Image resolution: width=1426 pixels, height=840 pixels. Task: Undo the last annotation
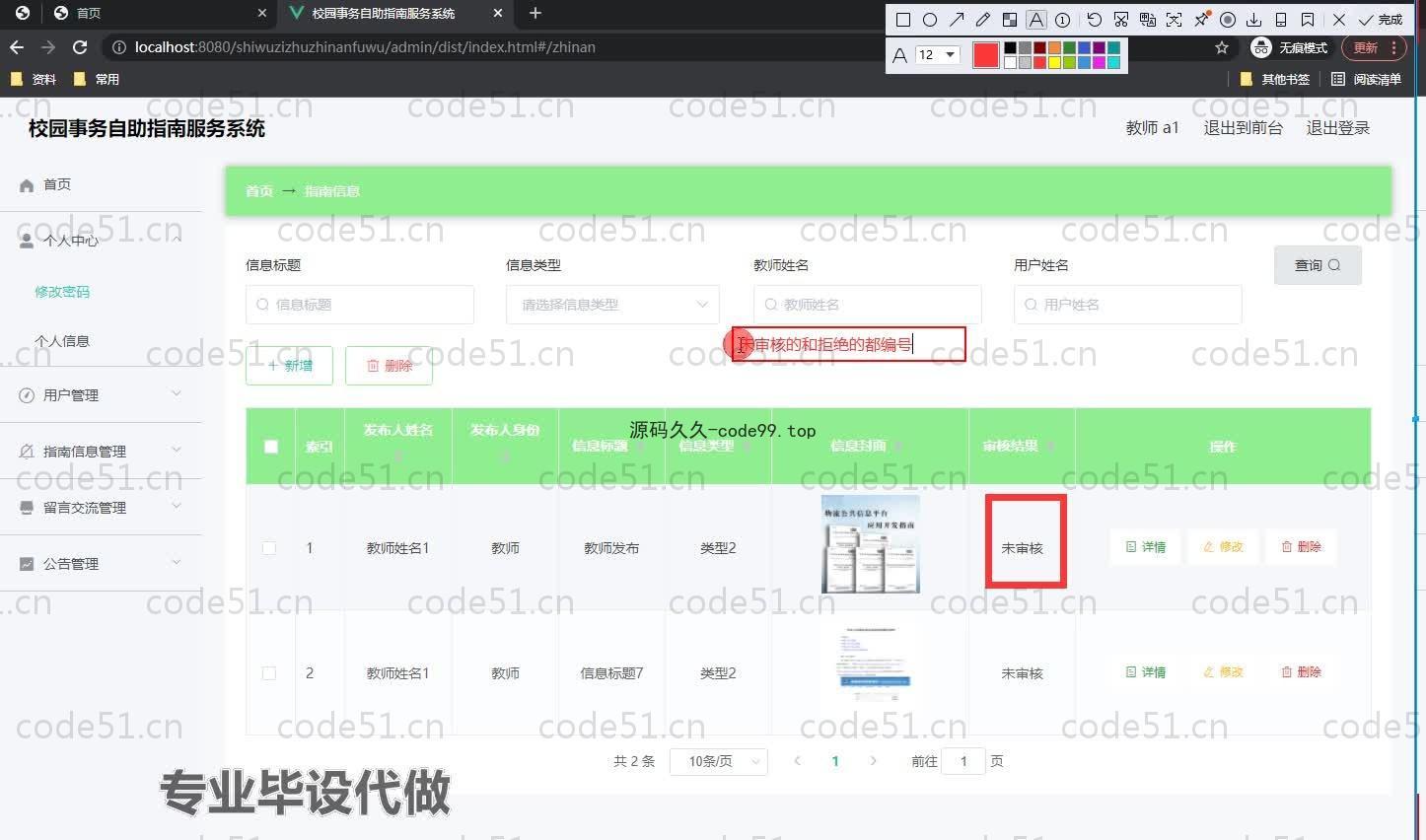tap(1095, 19)
